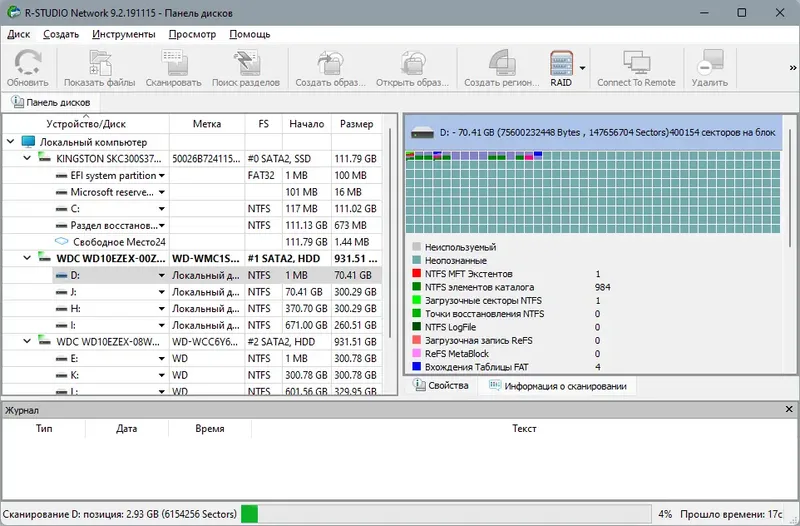800x526 pixels.
Task: Open the D: partition dropdown arrow
Action: click(x=162, y=275)
